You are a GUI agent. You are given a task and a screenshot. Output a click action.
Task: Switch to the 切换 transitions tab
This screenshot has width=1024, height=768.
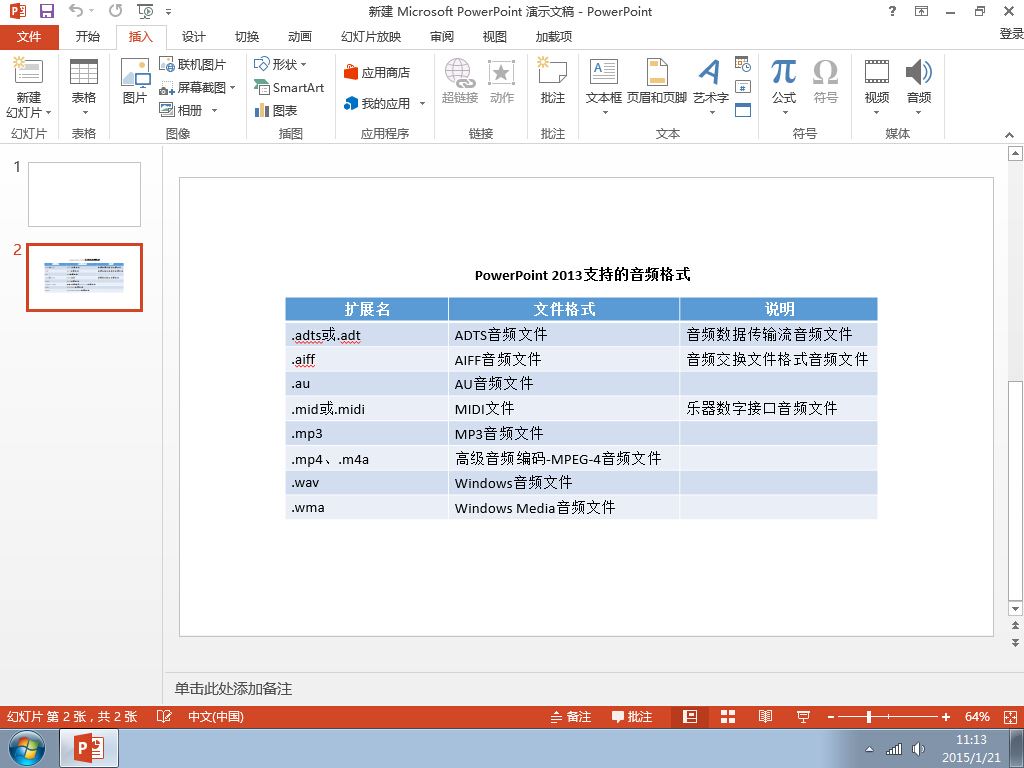click(x=247, y=37)
